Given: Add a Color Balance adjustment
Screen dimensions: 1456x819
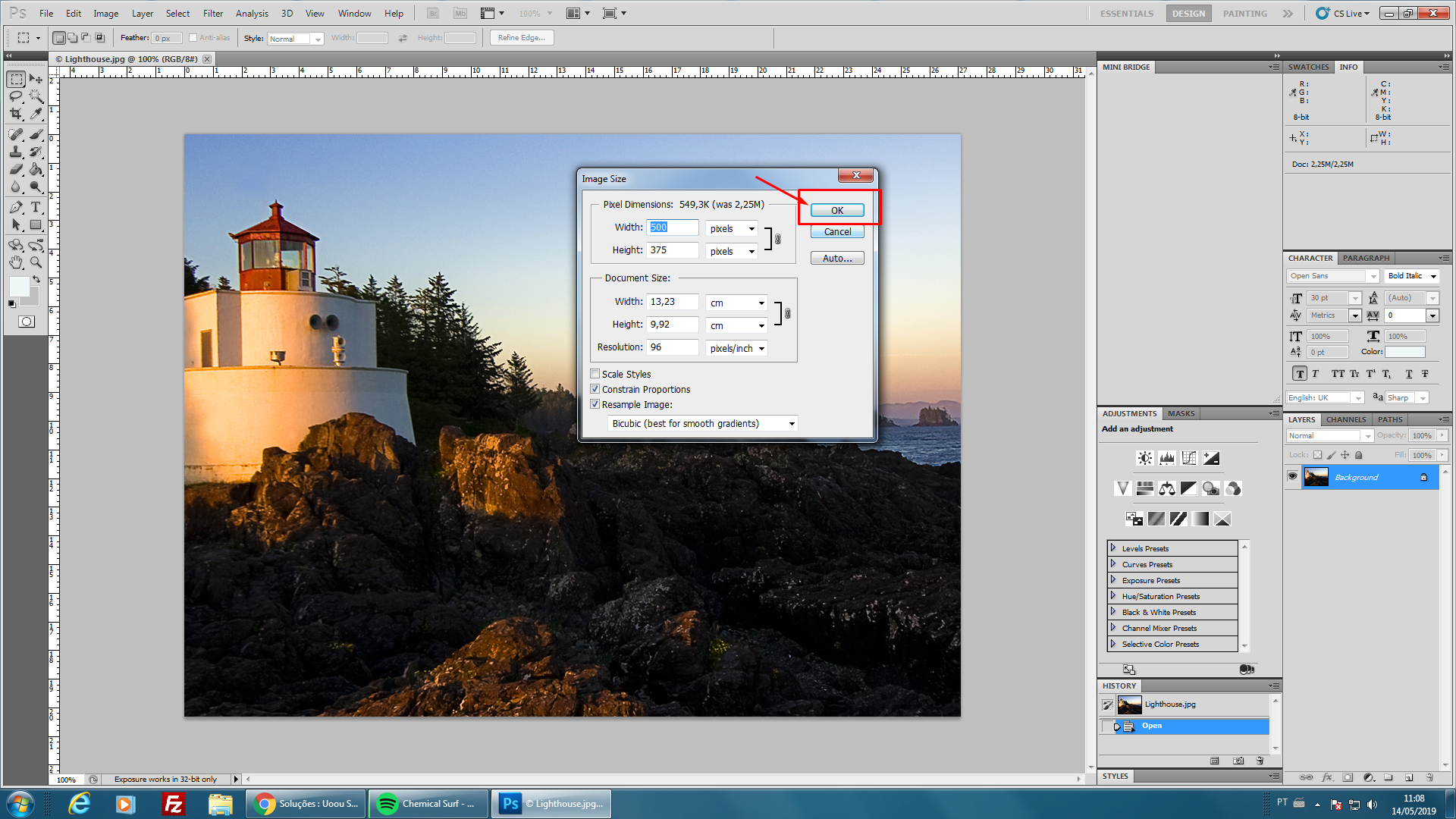Looking at the screenshot, I should tap(1167, 488).
